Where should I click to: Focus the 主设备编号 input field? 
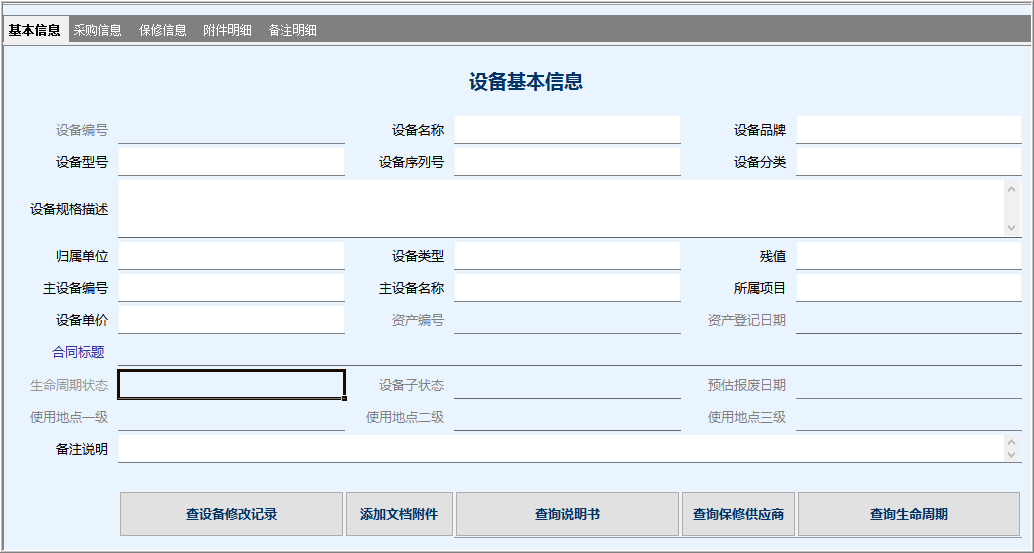231,288
